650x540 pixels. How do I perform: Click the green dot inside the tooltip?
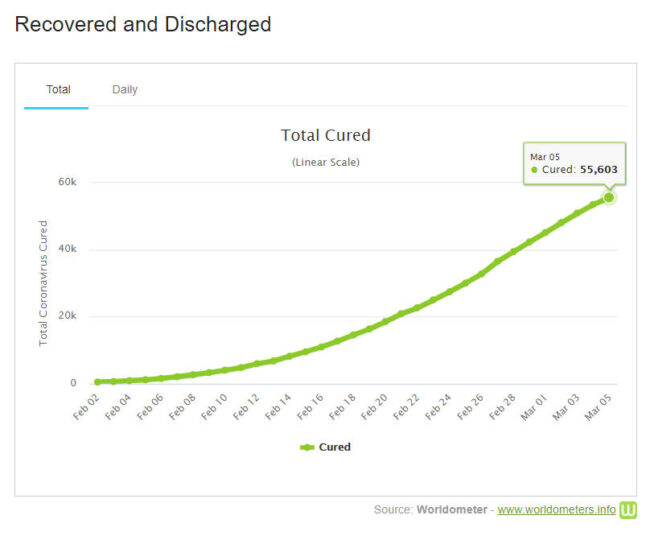point(535,170)
